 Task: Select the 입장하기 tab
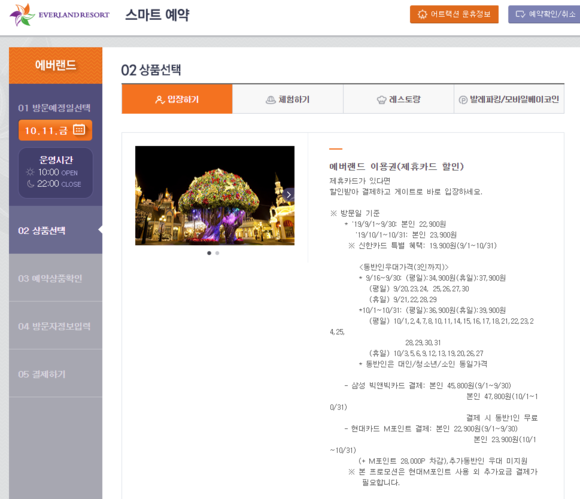[177, 99]
